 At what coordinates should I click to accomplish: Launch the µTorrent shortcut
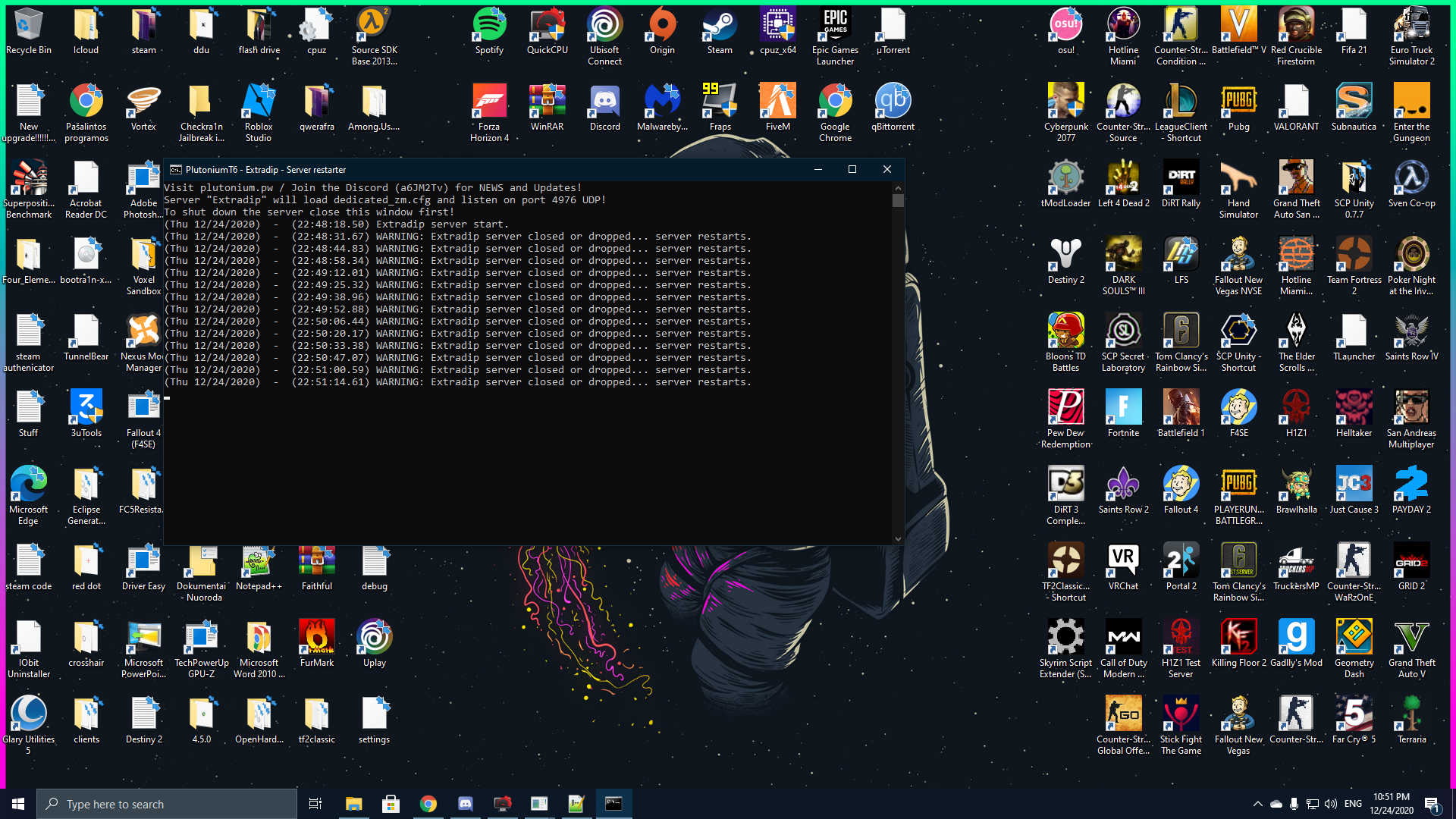(893, 32)
